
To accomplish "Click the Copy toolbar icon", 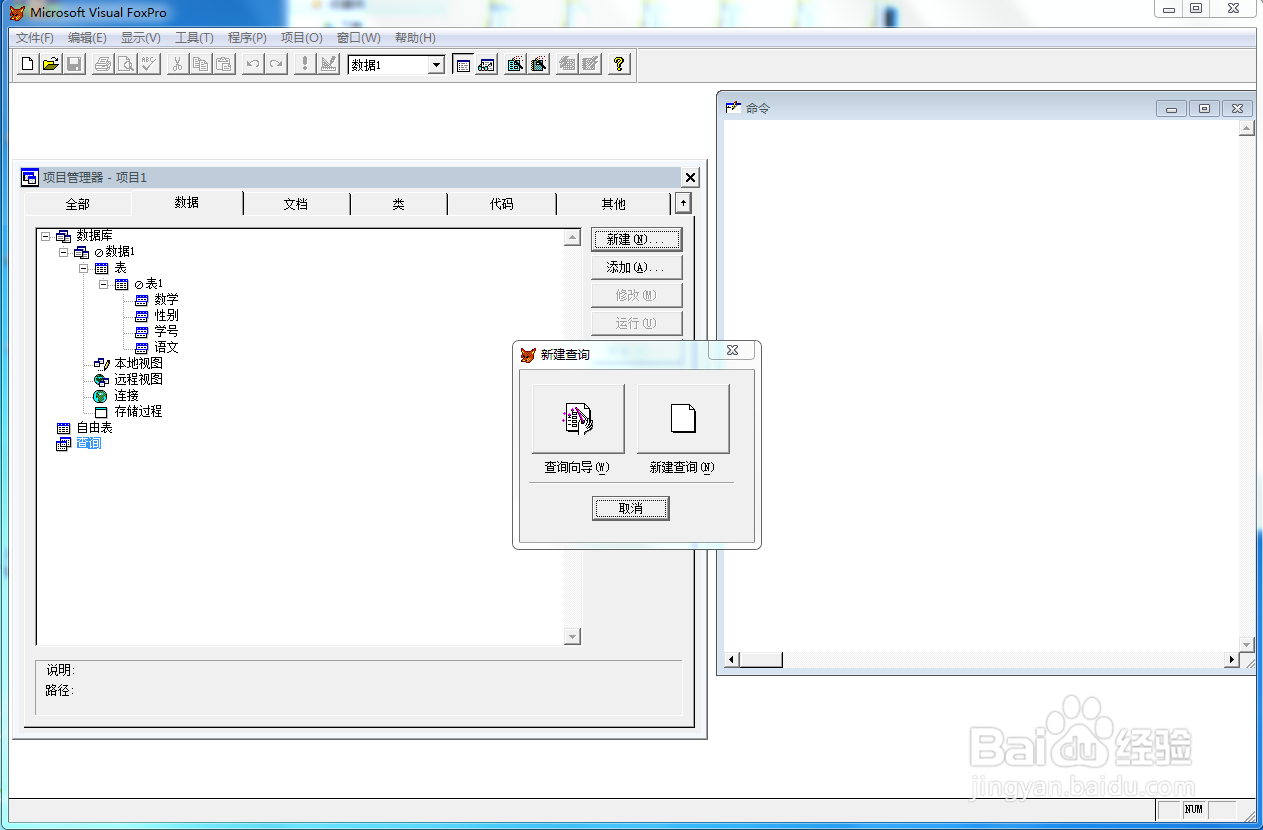I will click(200, 64).
